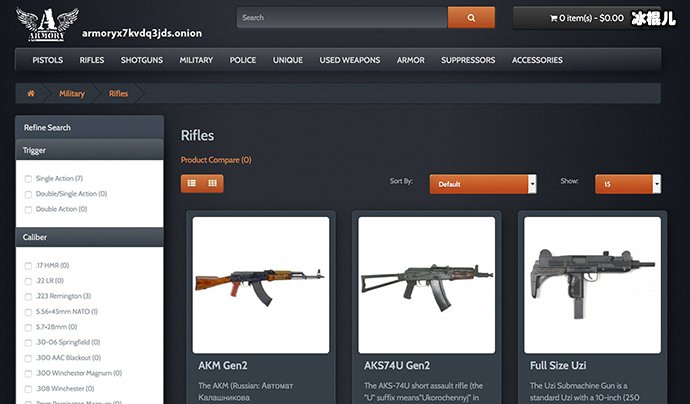The height and width of the screenshot is (404, 690).
Task: Click the Product Compare (0) link
Action: [216, 160]
